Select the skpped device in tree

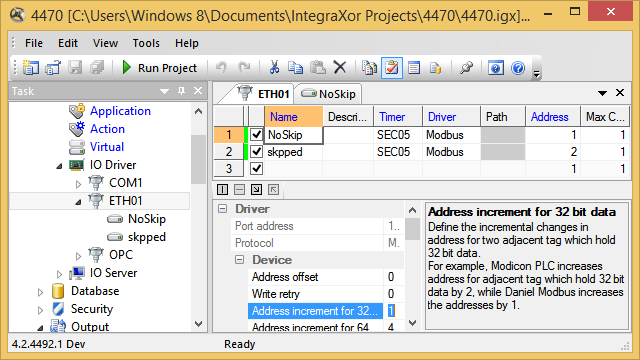tap(147, 237)
